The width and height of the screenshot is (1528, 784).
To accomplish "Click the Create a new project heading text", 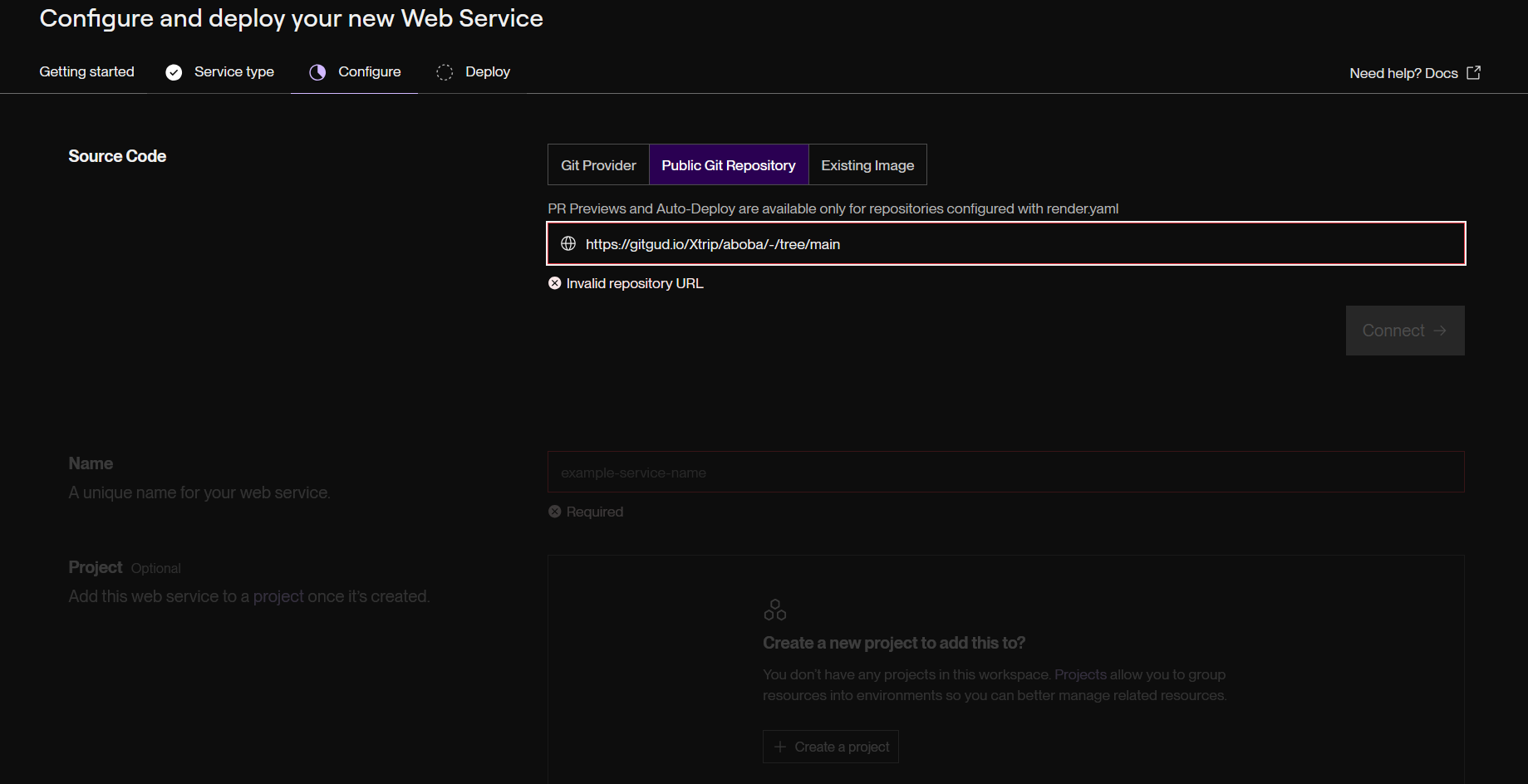I will (894, 643).
